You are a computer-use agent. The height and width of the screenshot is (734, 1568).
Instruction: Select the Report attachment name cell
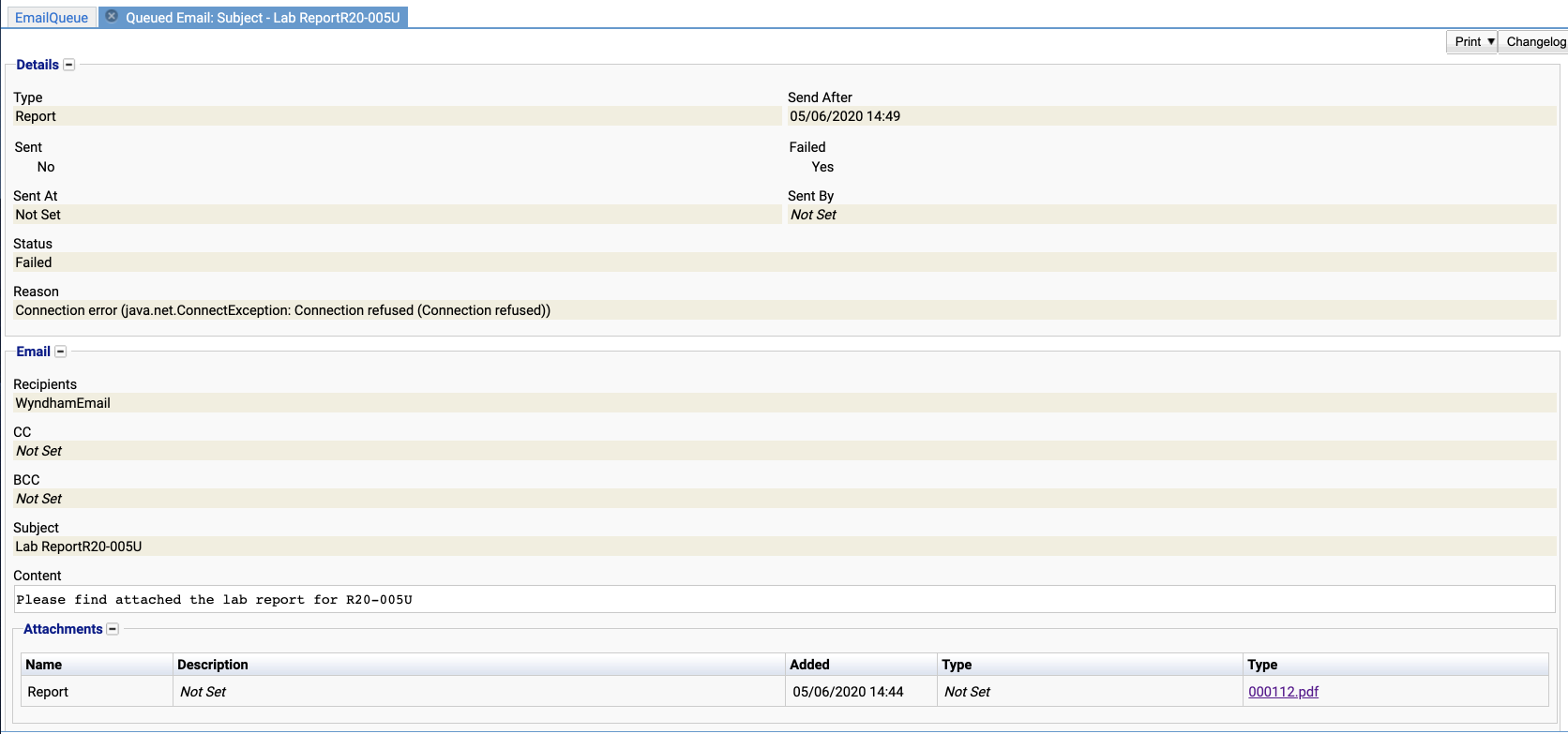coord(98,692)
